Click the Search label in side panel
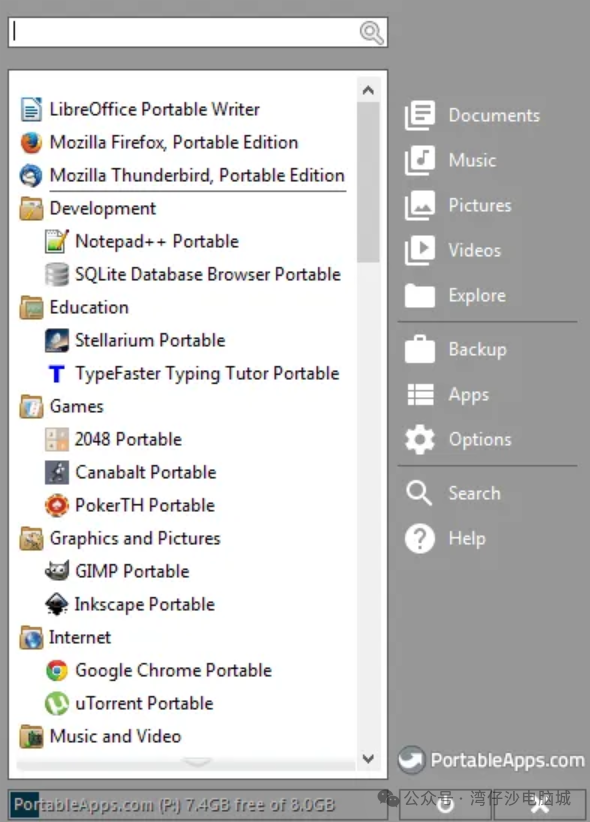The height and width of the screenshot is (822, 590). click(x=475, y=493)
